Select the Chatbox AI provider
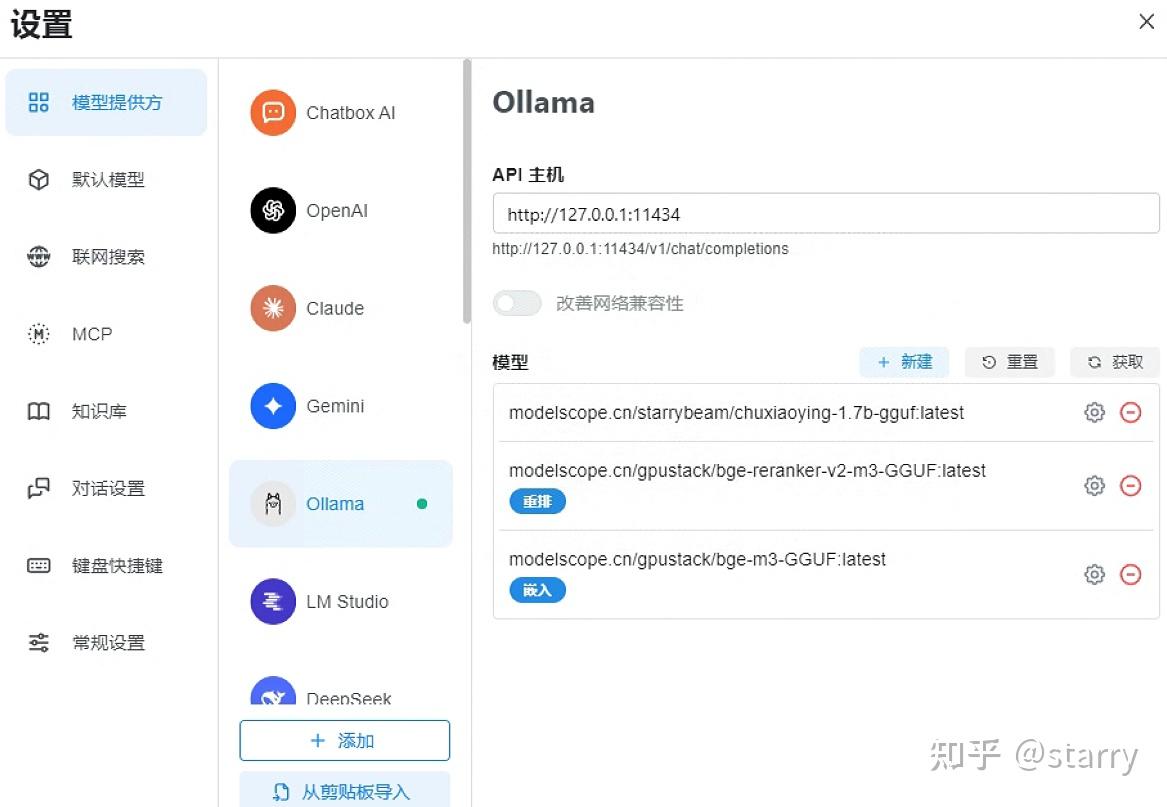1167x807 pixels. coord(341,112)
